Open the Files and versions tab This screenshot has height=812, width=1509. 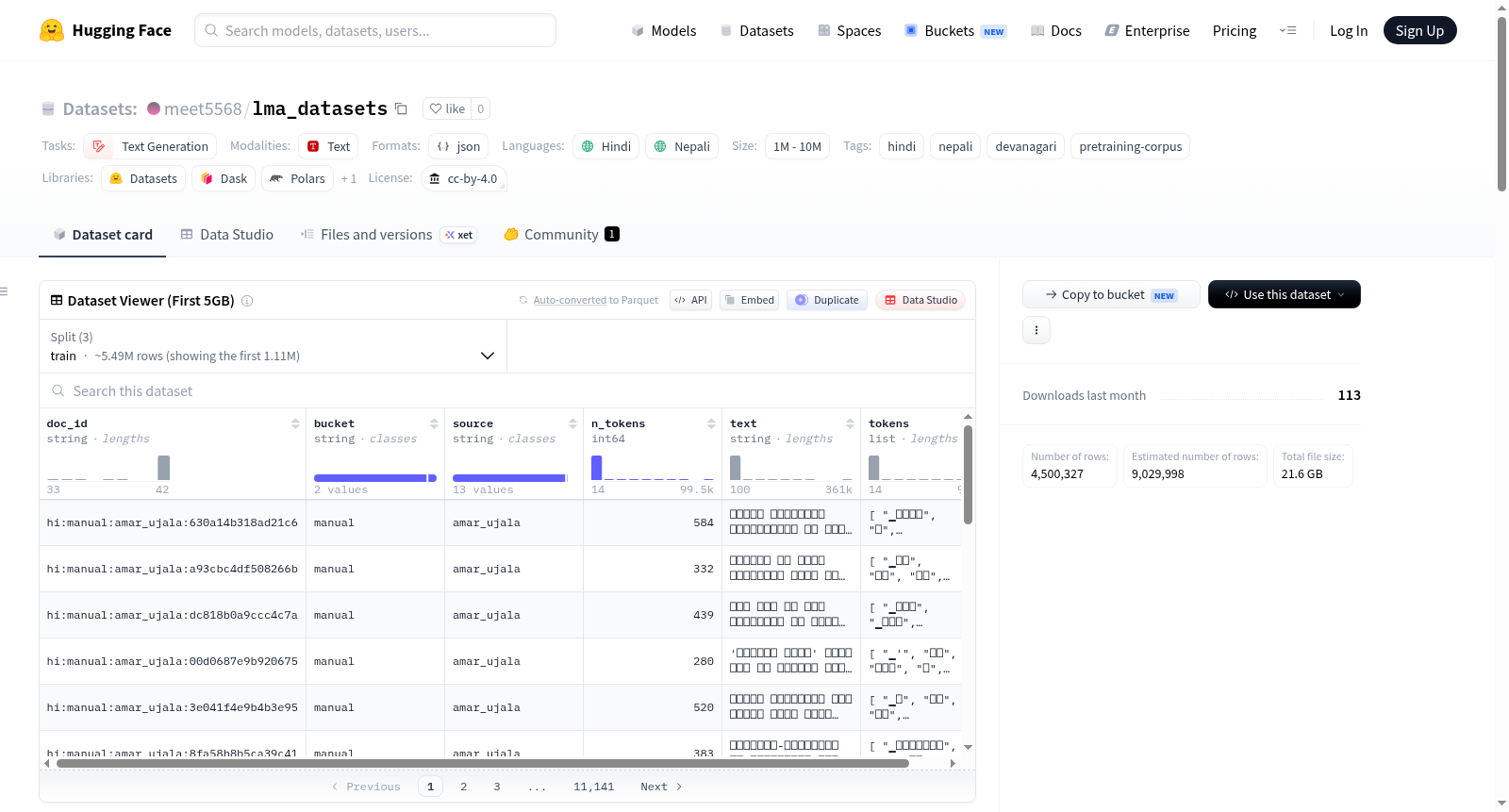point(389,234)
